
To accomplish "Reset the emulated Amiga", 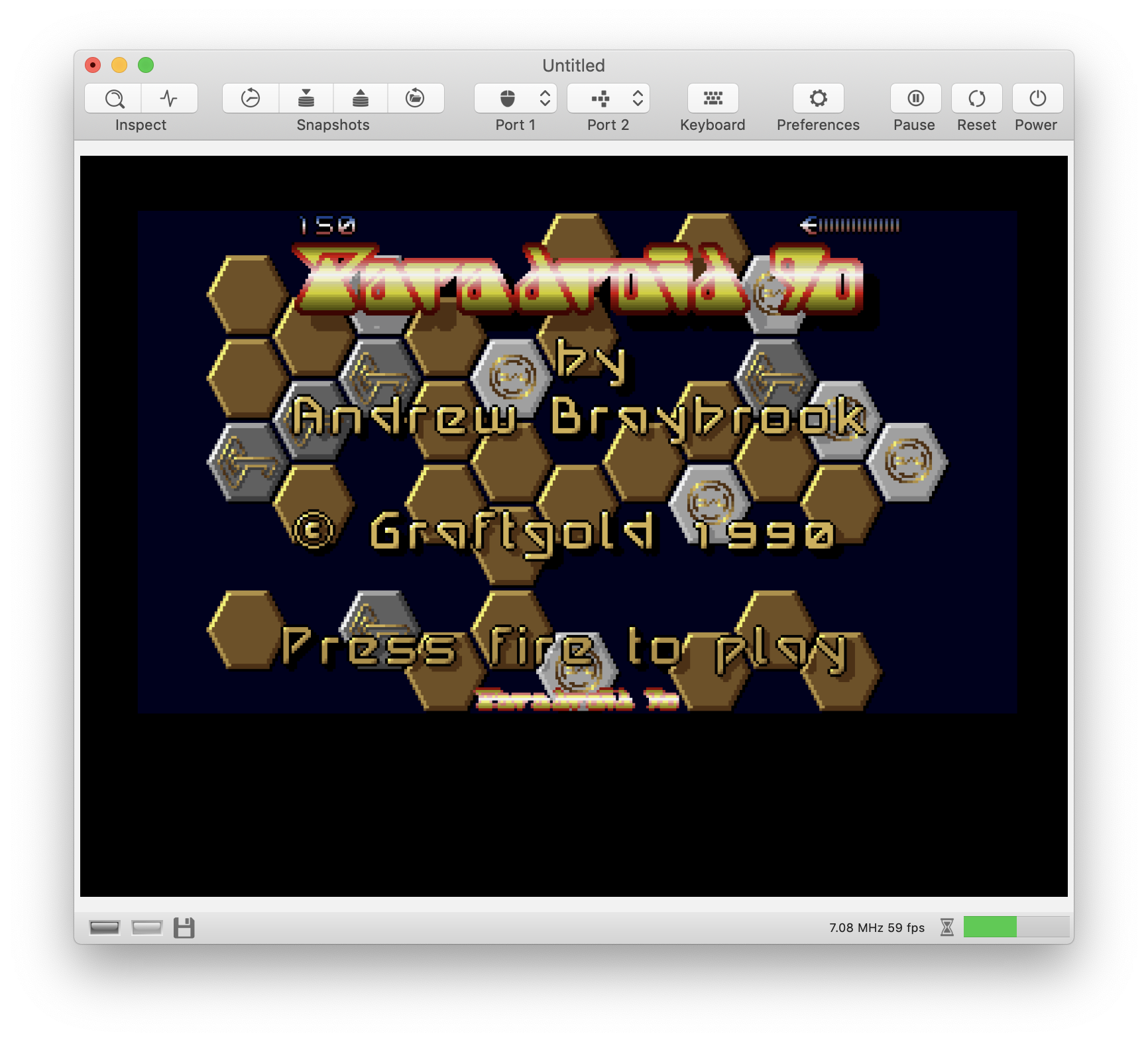I will point(977,98).
